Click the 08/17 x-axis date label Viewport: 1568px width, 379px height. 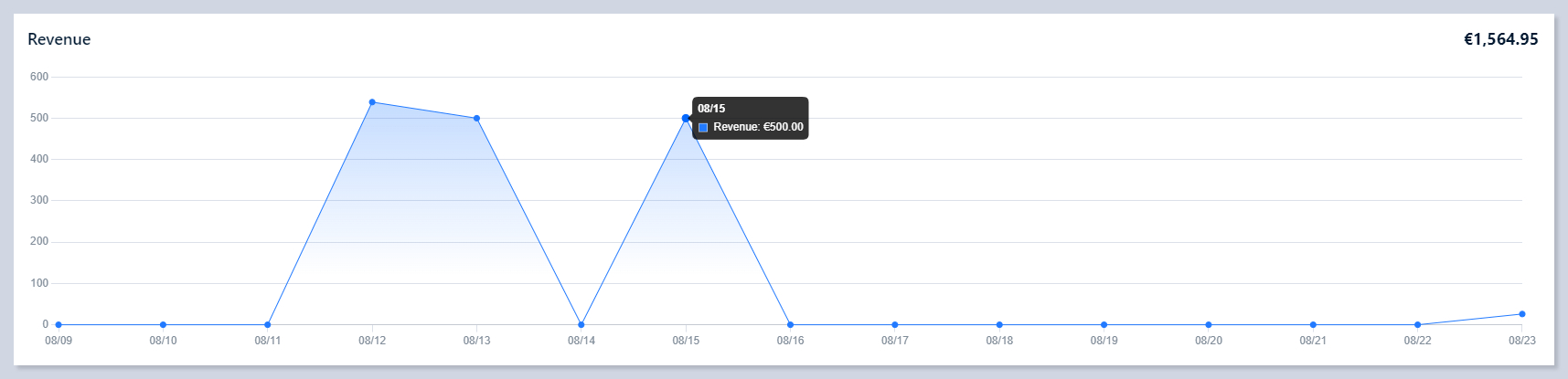(x=895, y=341)
